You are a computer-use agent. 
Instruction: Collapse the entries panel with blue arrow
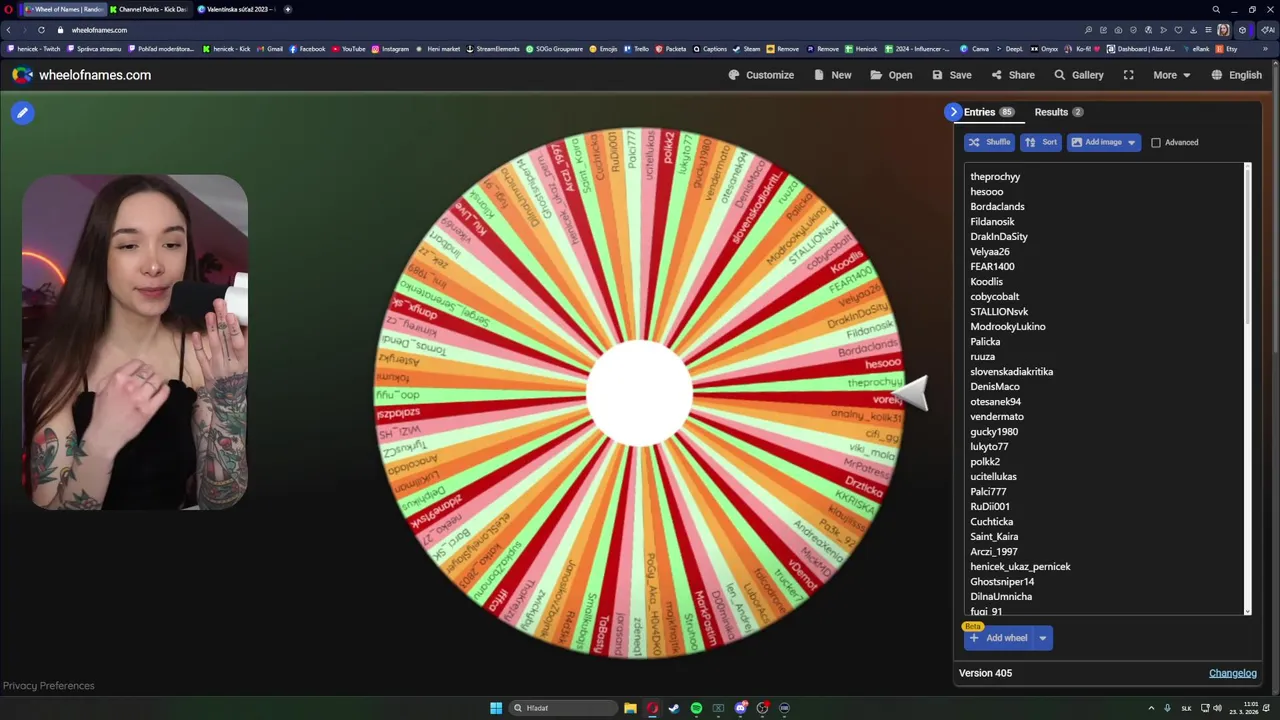click(x=953, y=112)
